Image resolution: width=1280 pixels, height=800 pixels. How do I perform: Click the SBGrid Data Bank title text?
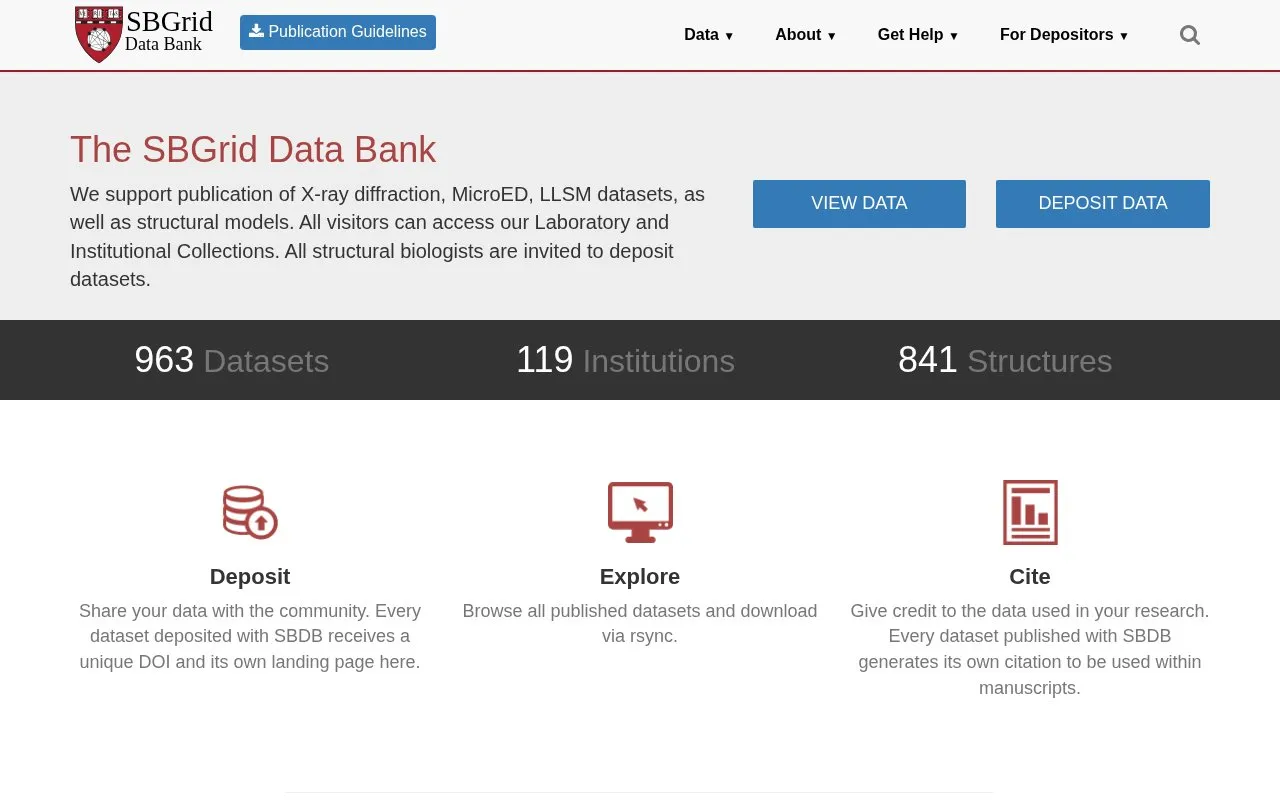coord(169,32)
